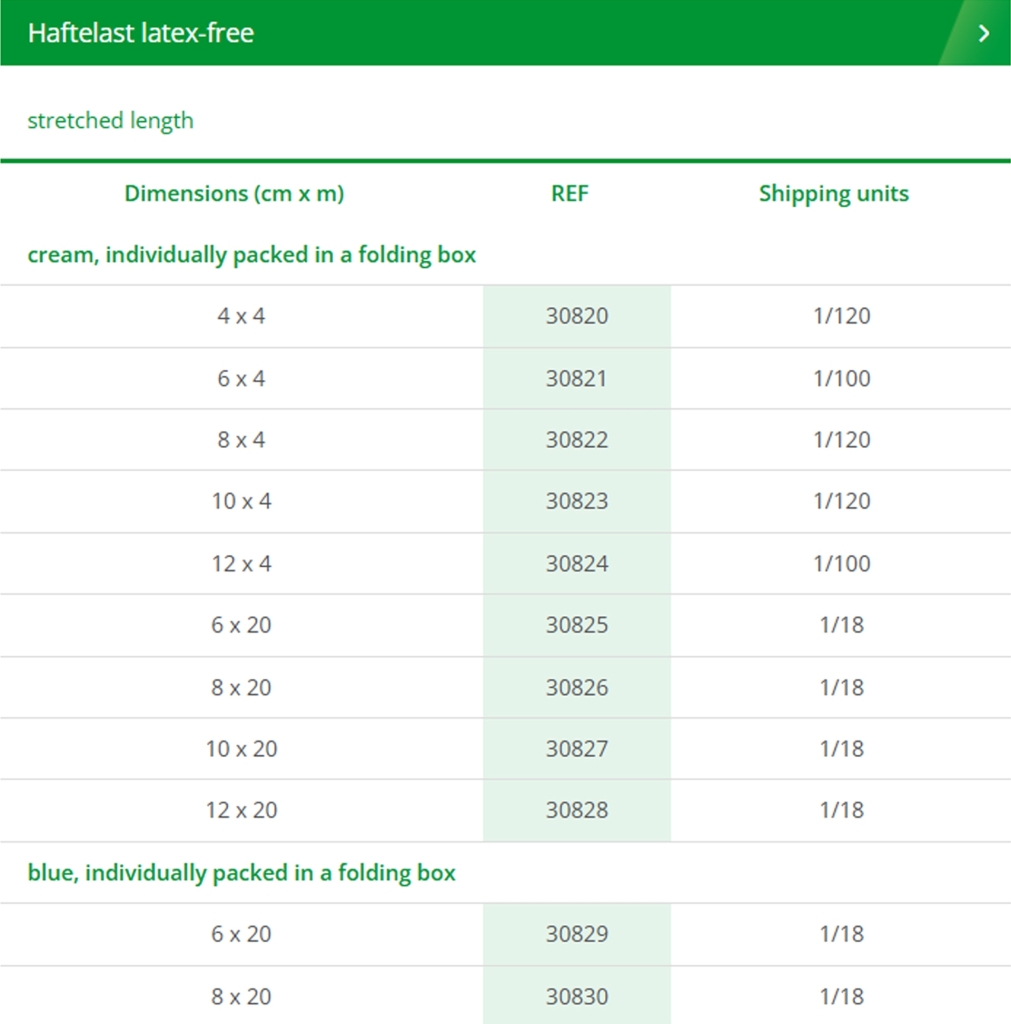Click REF number 30822
This screenshot has height=1024, width=1011.
point(577,440)
